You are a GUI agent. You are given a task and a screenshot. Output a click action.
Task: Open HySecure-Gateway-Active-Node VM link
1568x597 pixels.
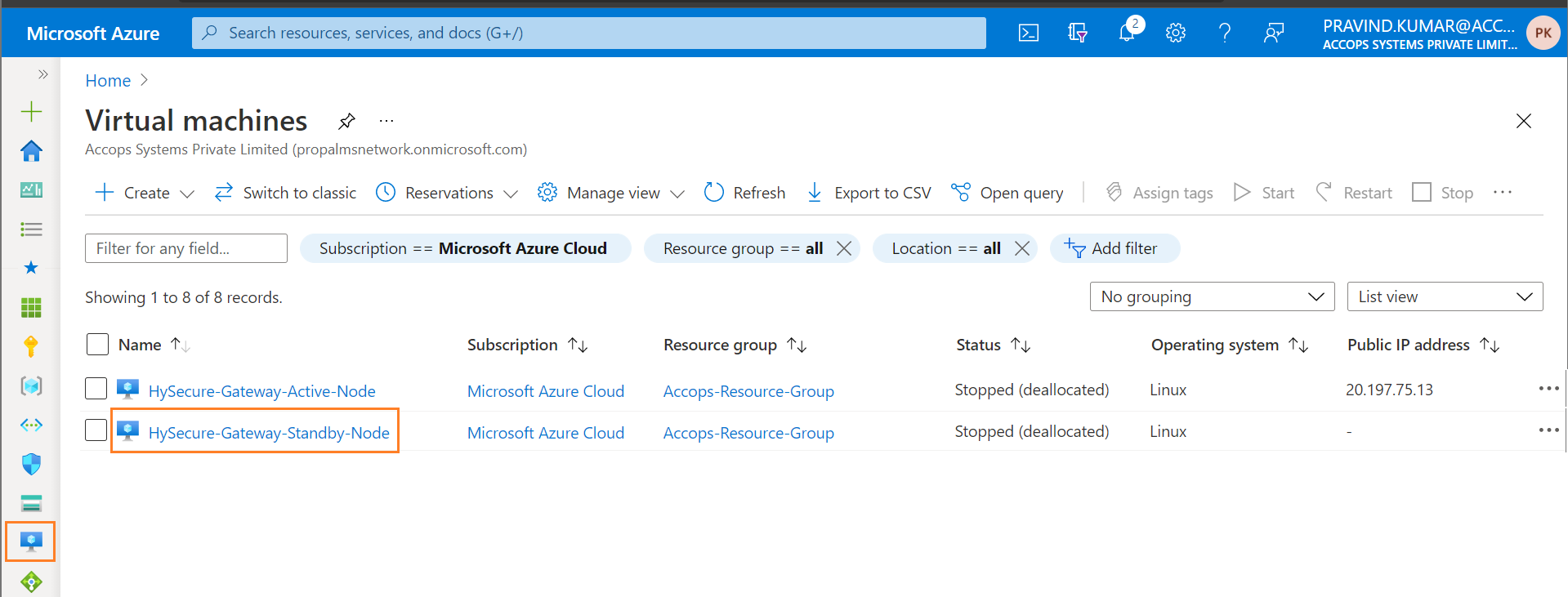click(x=261, y=391)
